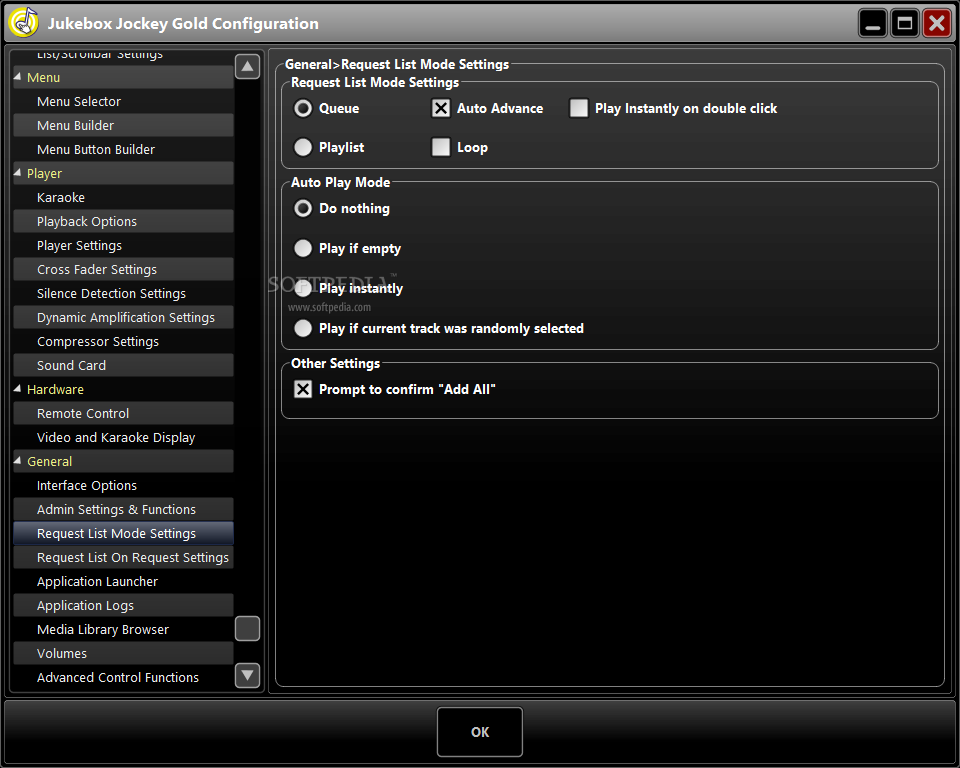
Task: Open Menu Selector settings
Action: coord(123,101)
